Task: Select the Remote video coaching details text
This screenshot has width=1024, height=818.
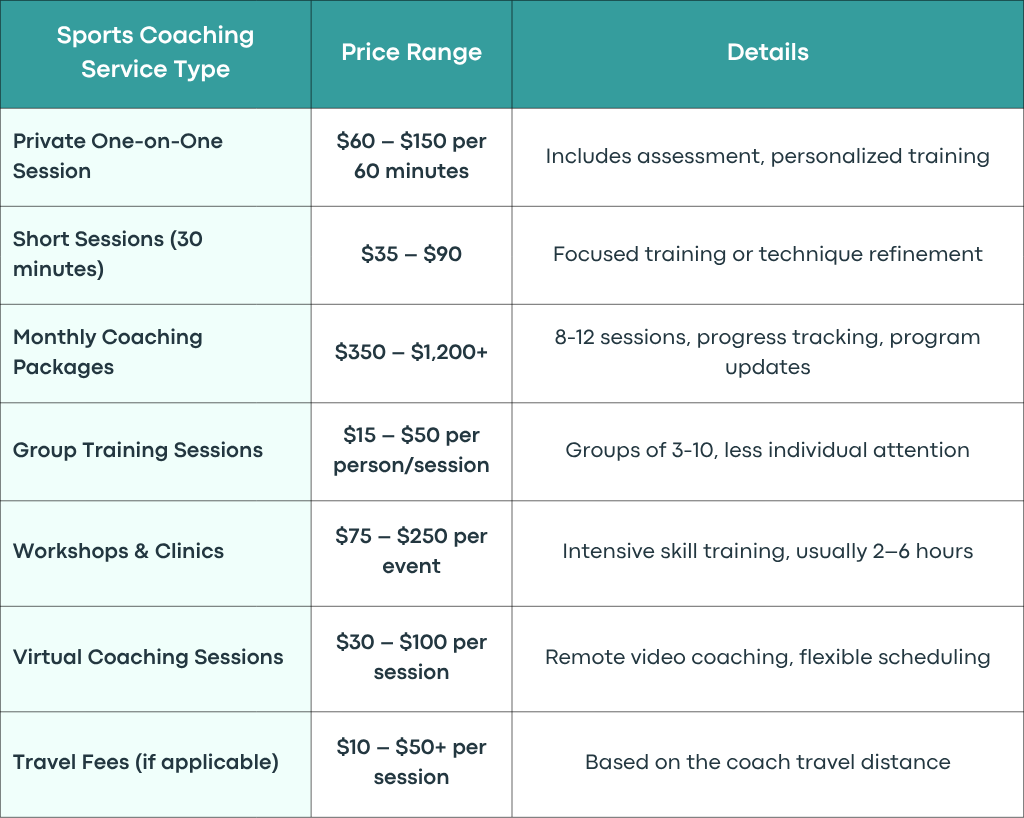Action: tap(768, 657)
